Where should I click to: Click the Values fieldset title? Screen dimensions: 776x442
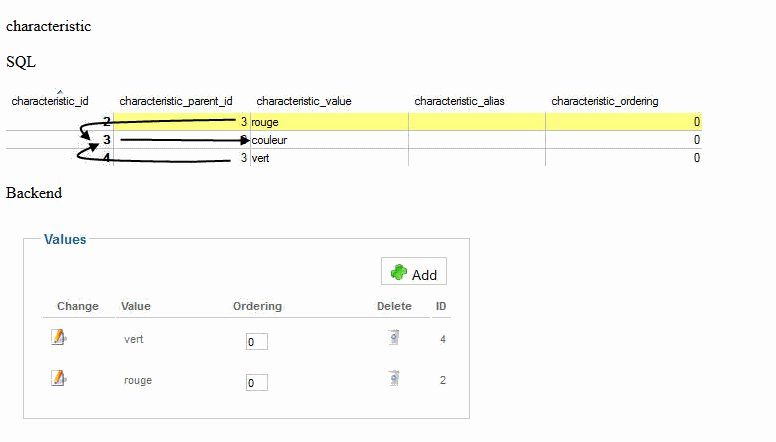[65, 240]
